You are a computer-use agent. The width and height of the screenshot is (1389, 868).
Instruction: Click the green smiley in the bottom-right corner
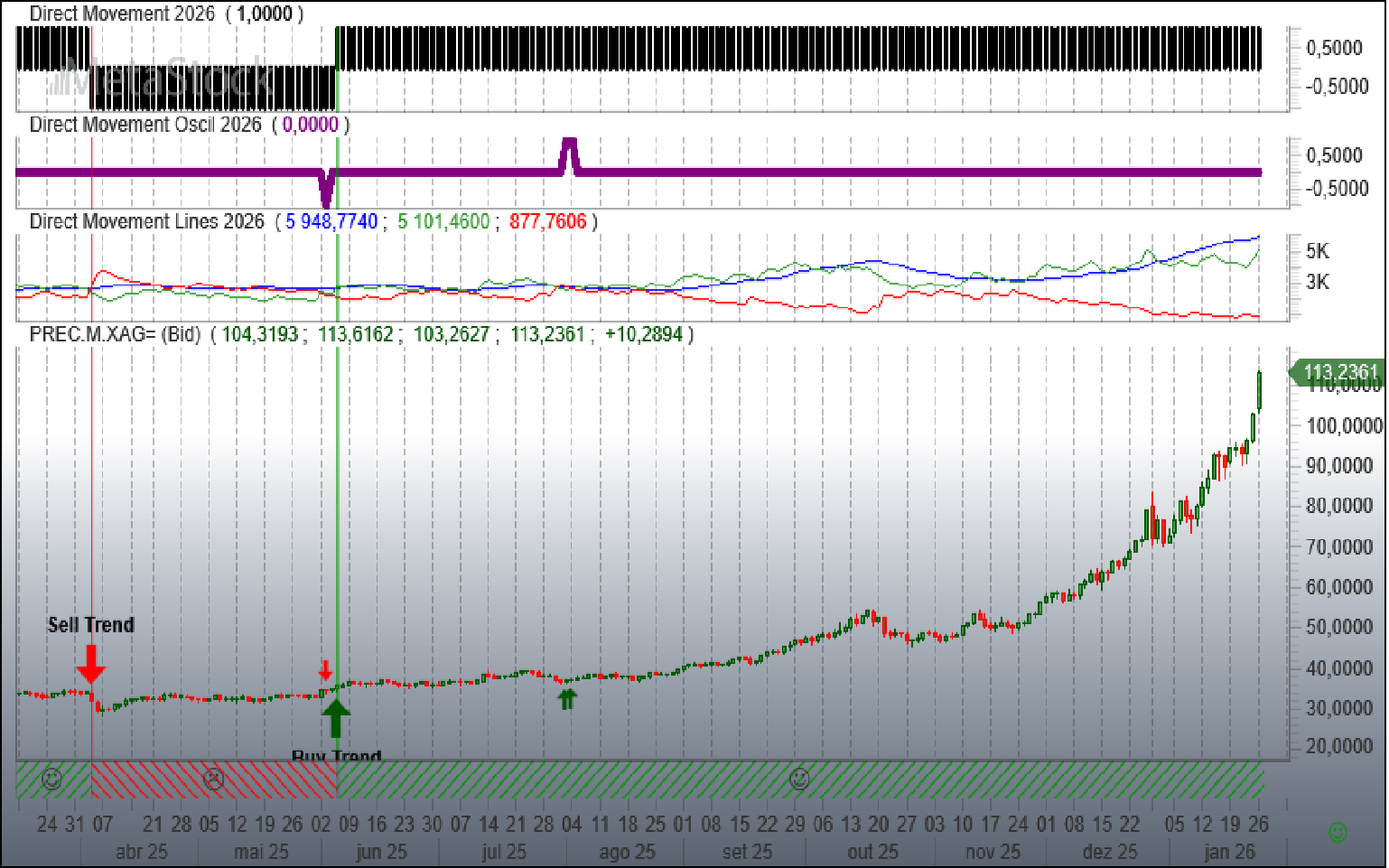point(1338,832)
